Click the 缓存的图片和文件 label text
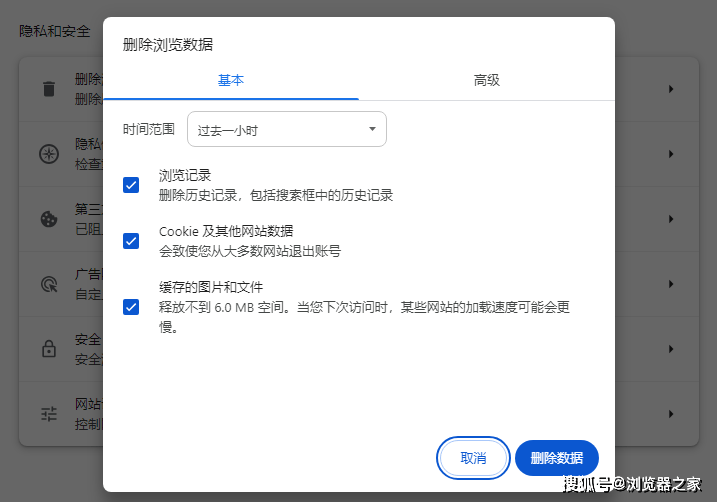This screenshot has height=502, width=717. [211, 287]
